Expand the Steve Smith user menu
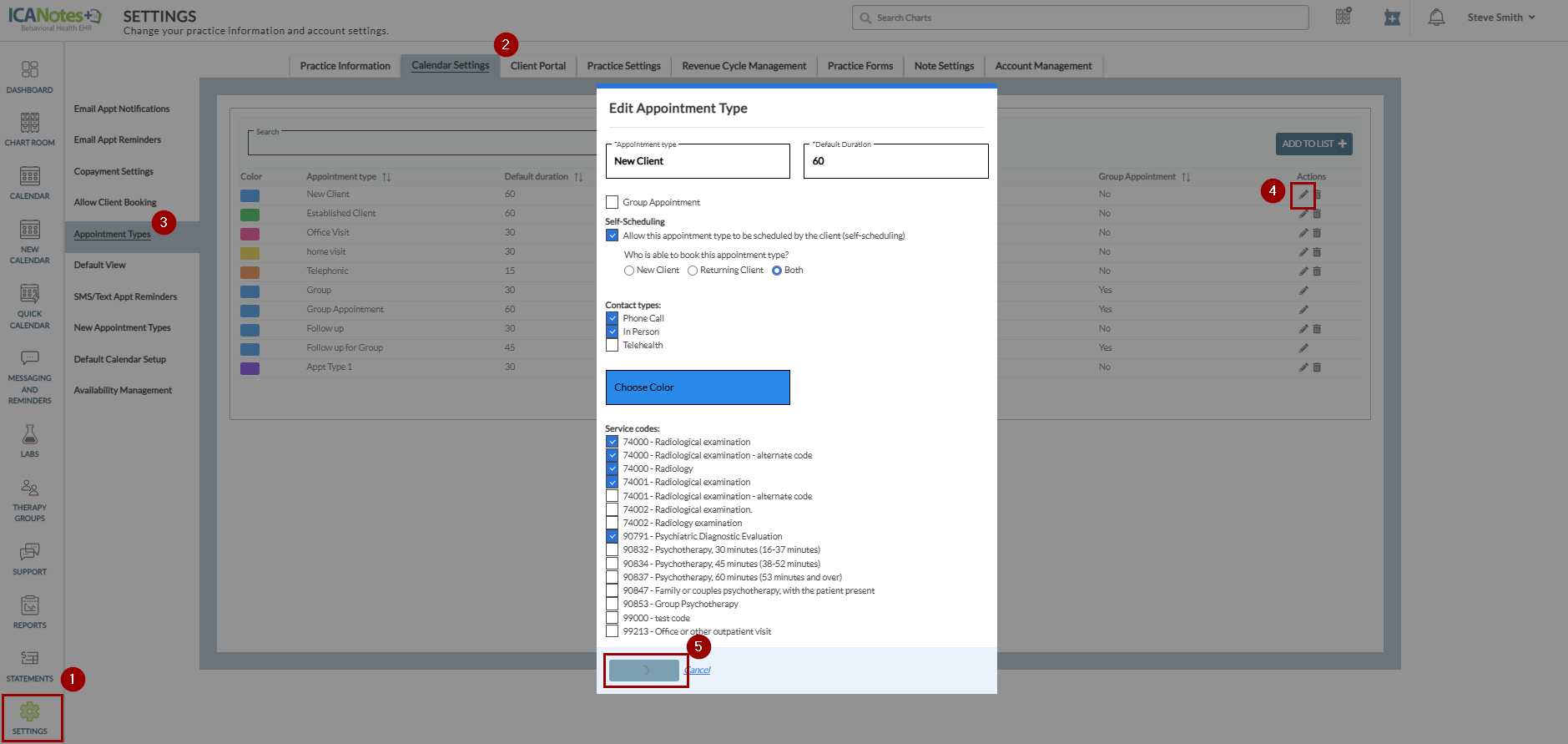Image resolution: width=1568 pixels, height=744 pixels. [1500, 18]
